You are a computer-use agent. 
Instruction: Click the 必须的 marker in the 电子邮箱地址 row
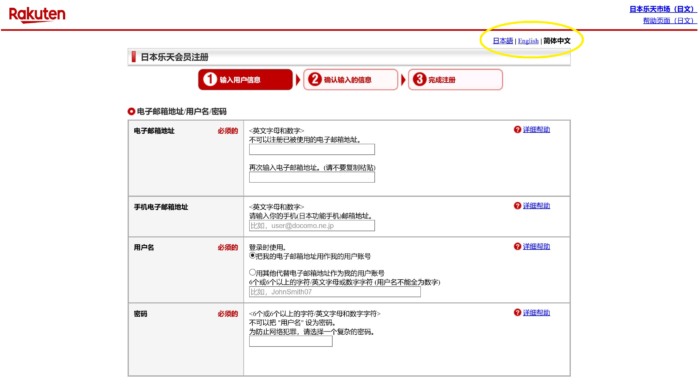[x=228, y=131]
